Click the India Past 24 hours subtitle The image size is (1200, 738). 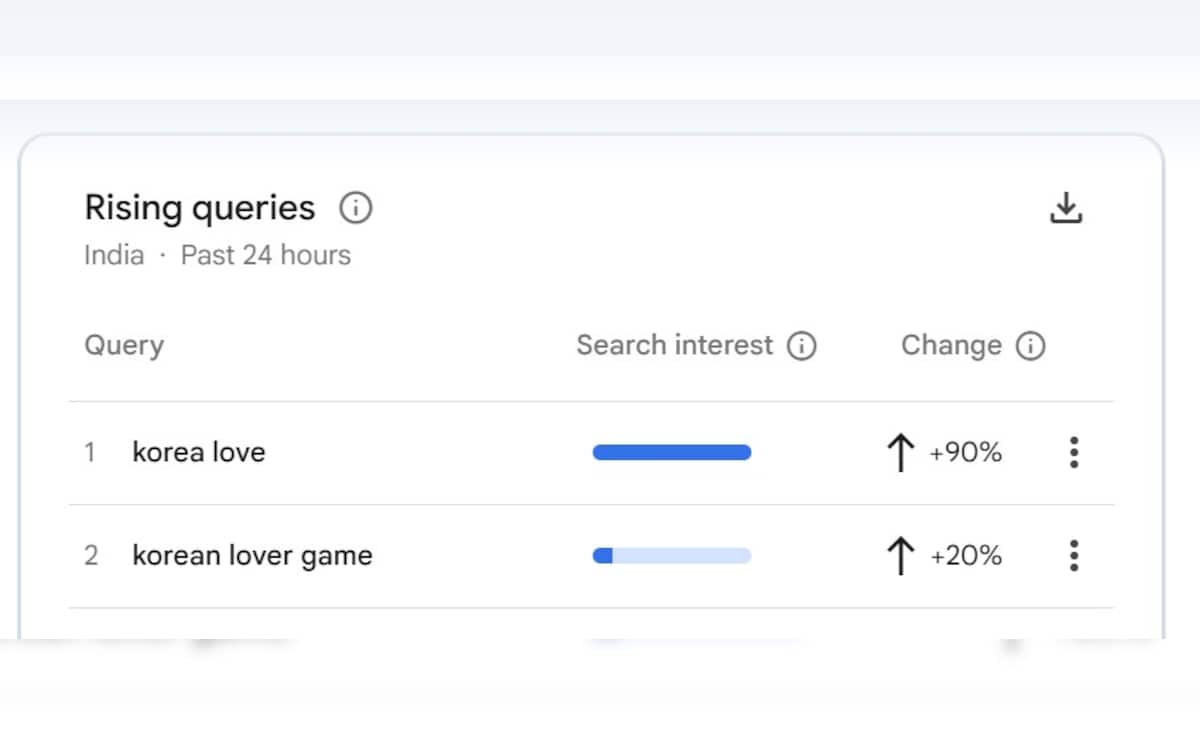point(217,255)
